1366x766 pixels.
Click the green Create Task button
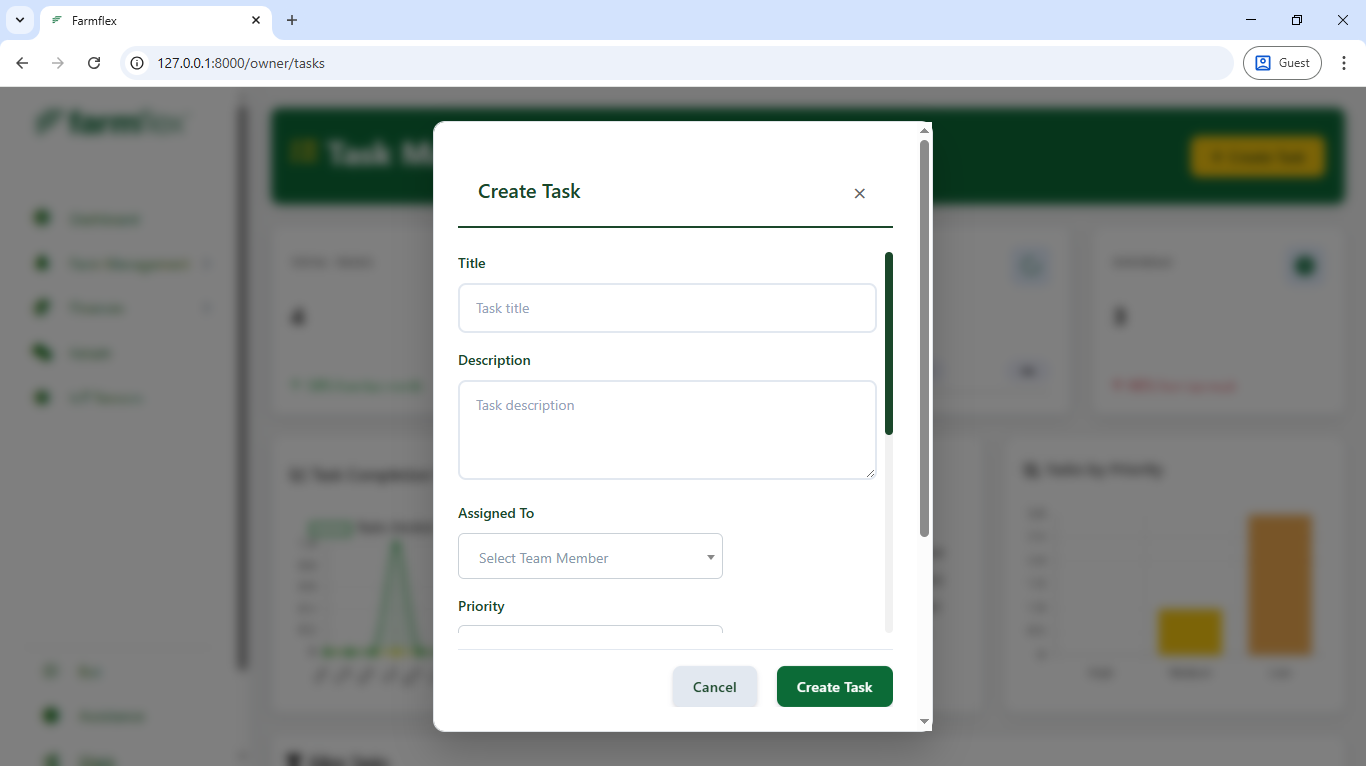click(x=835, y=687)
